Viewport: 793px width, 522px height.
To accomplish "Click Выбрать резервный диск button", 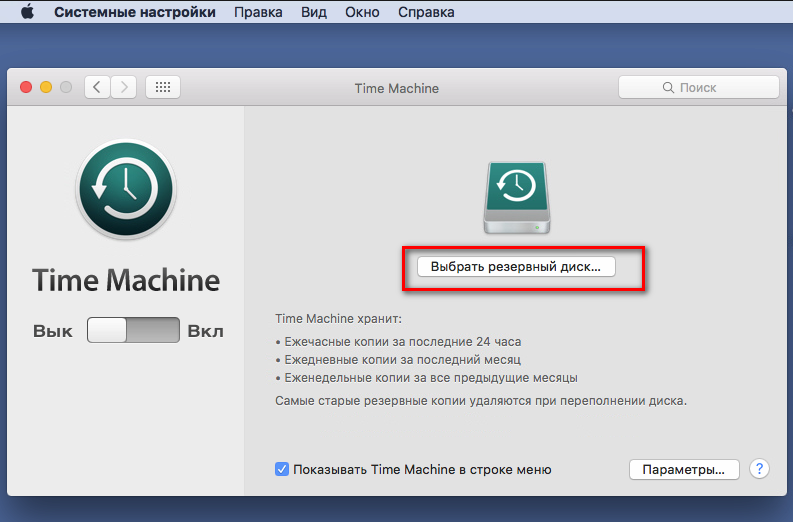I will click(x=516, y=267).
